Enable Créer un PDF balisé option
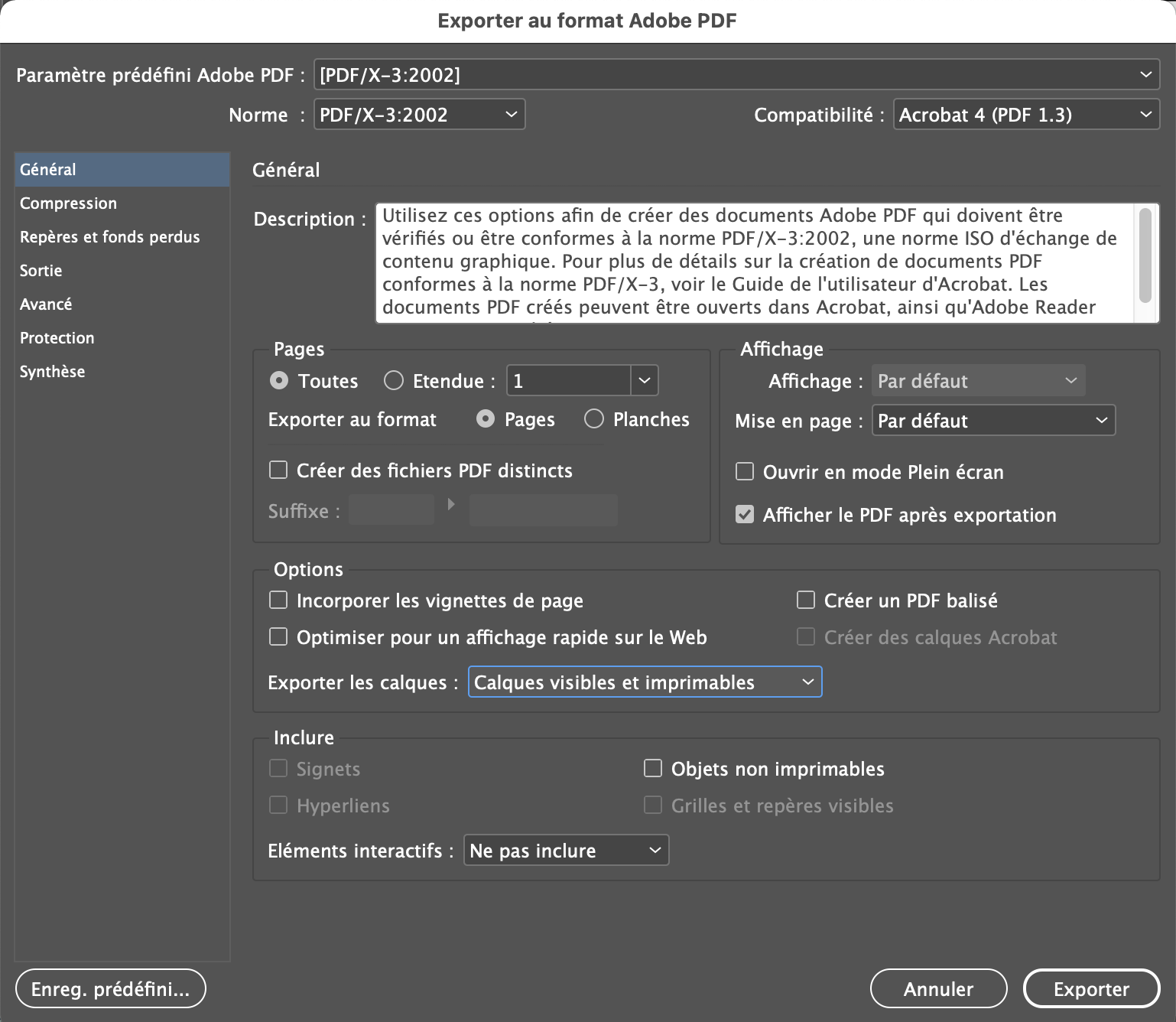This screenshot has width=1176, height=1022. coord(806,601)
